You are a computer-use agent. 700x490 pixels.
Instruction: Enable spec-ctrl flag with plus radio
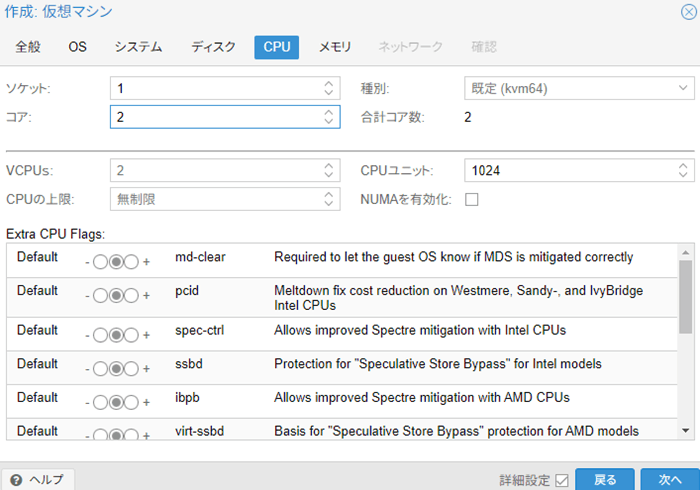[131, 335]
